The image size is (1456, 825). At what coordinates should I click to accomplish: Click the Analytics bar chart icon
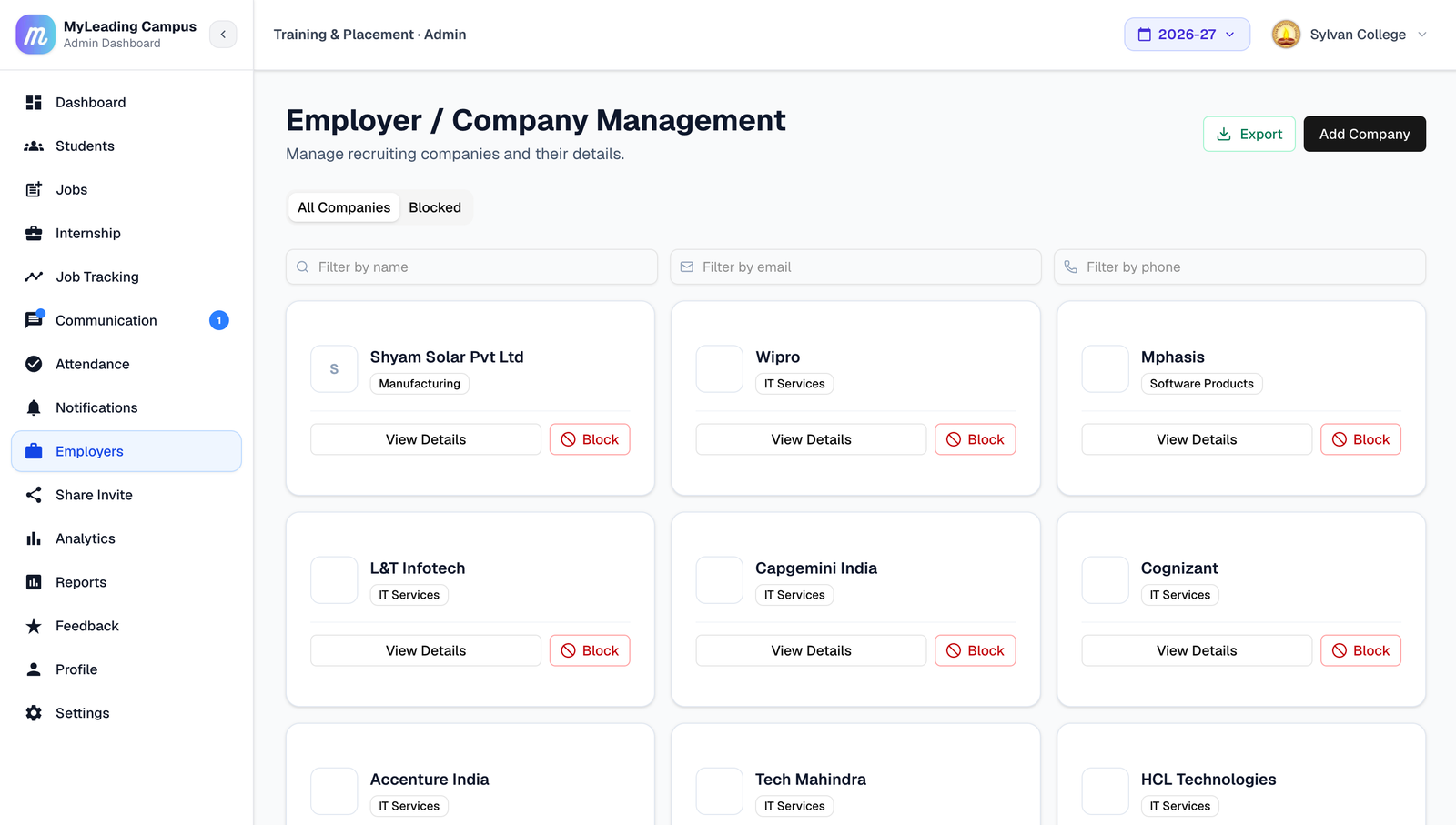coord(34,538)
